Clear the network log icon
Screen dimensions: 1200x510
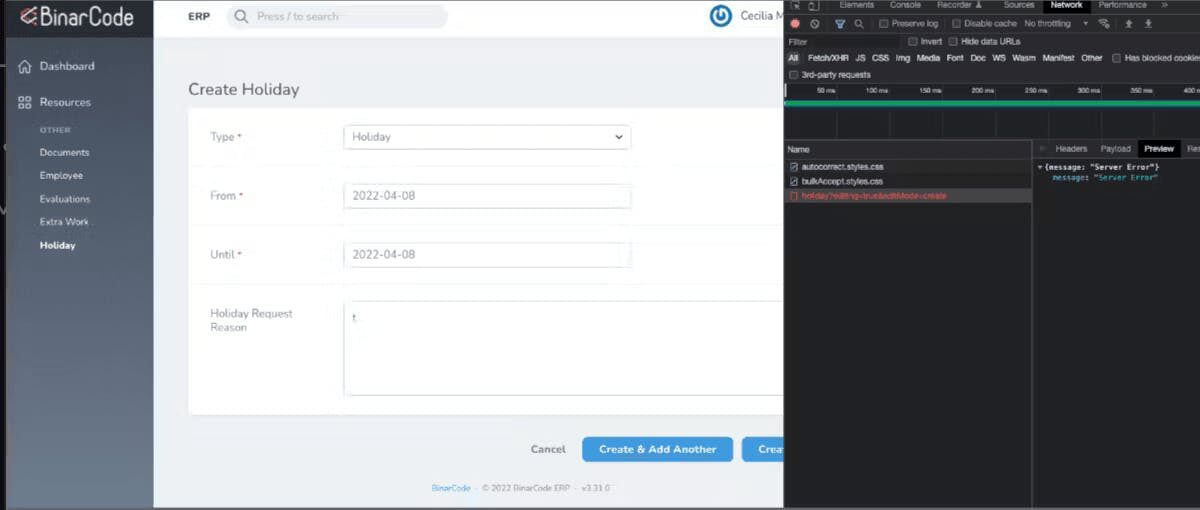(x=815, y=23)
